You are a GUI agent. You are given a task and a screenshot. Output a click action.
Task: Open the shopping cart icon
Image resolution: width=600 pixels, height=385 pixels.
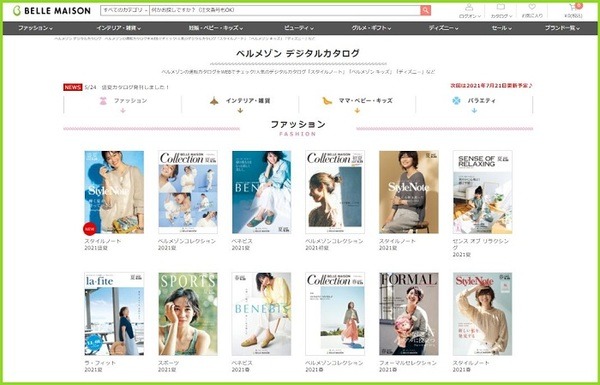coord(574,11)
